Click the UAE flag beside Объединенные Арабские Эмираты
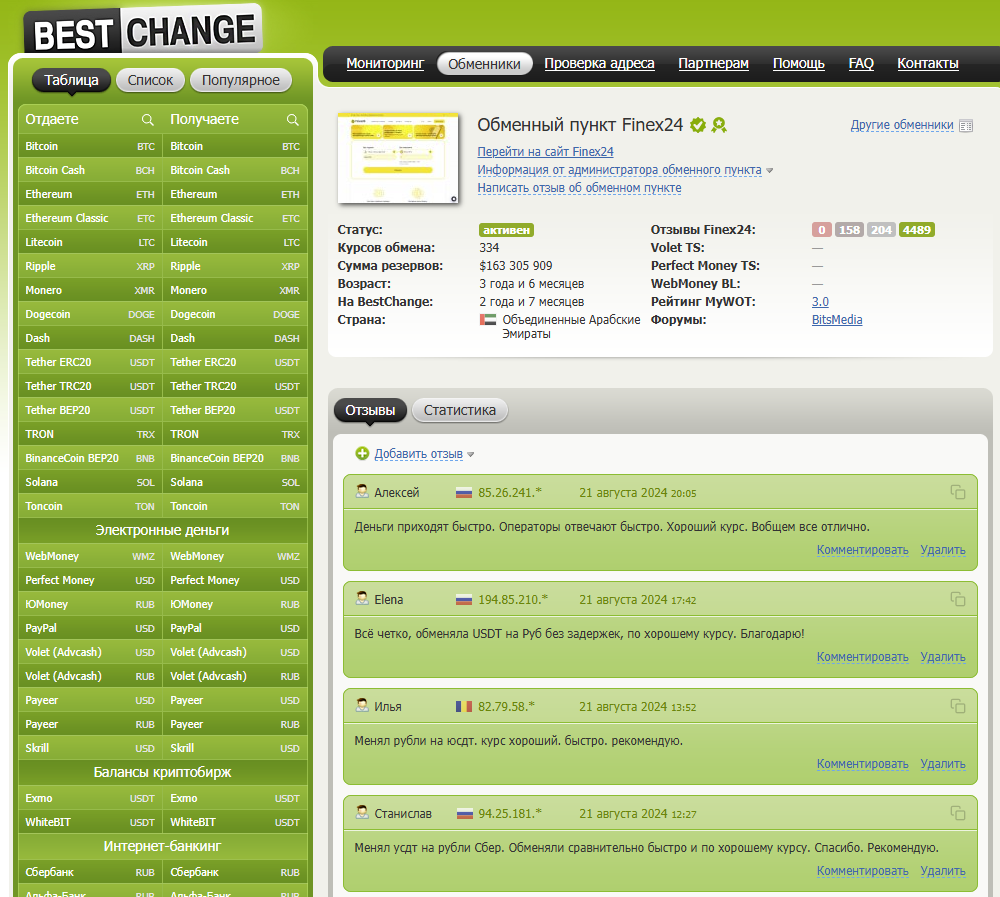Viewport: 1000px width, 897px height. pyautogui.click(x=488, y=320)
